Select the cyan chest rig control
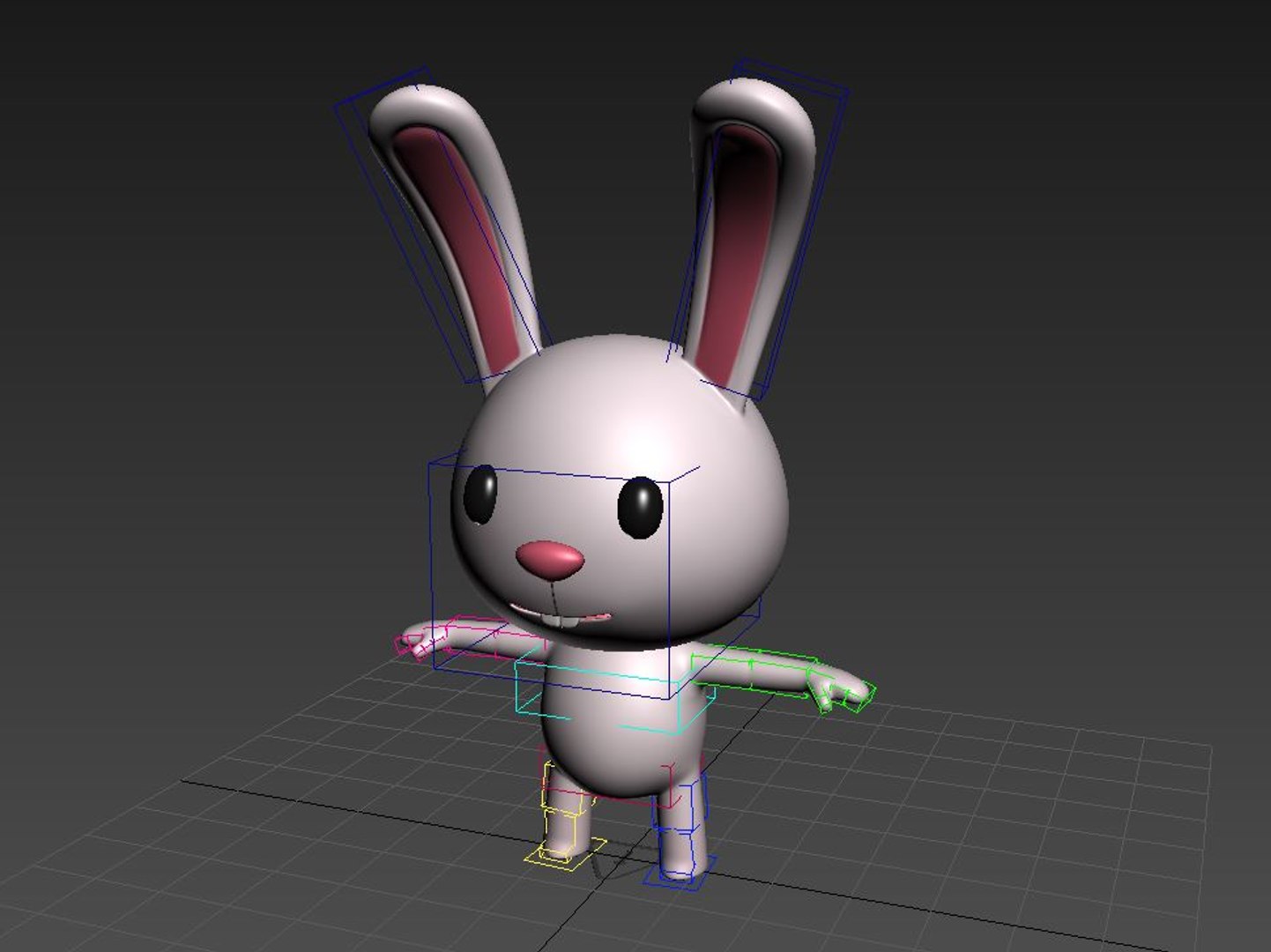 617,692
